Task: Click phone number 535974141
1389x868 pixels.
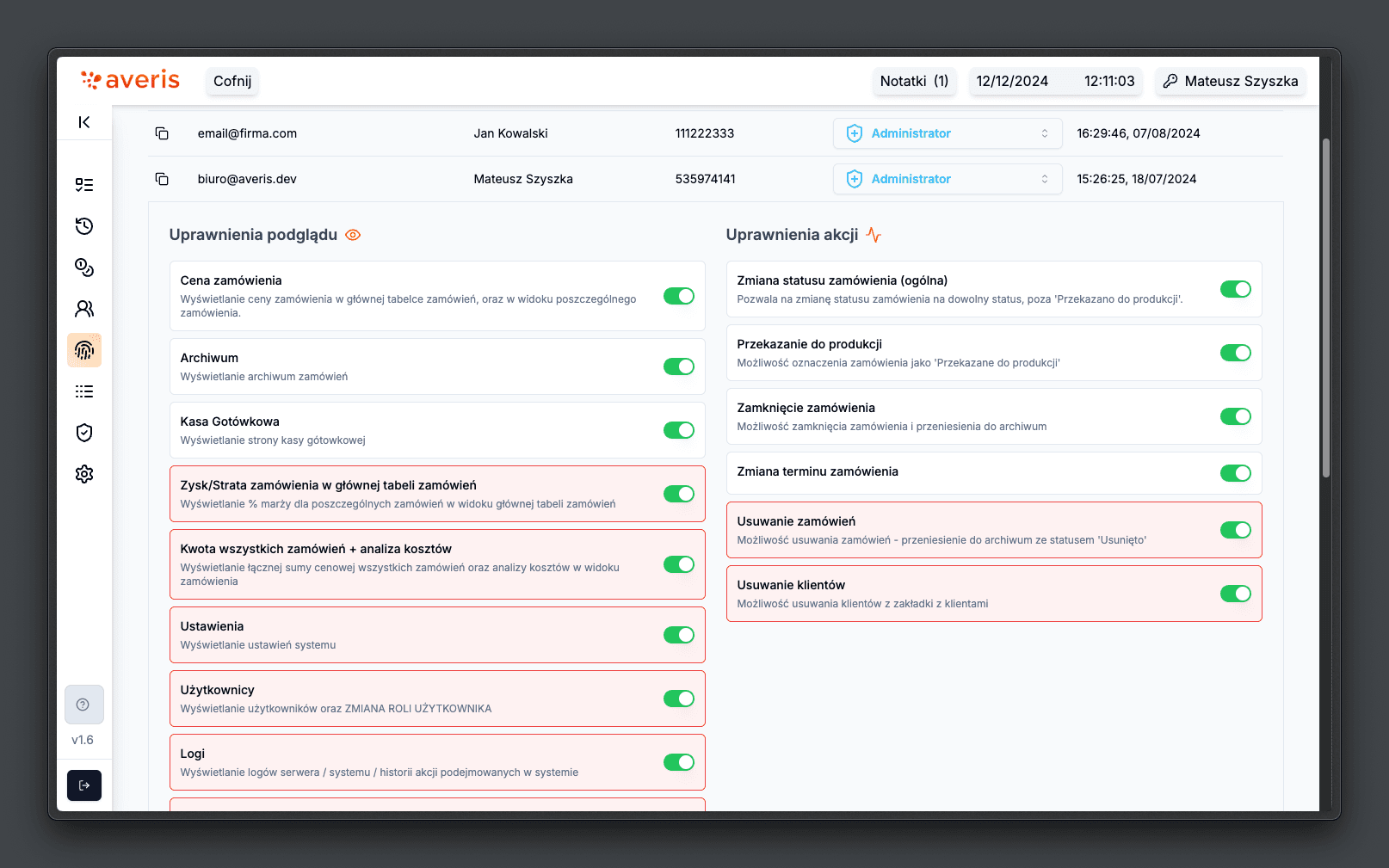Action: (705, 179)
